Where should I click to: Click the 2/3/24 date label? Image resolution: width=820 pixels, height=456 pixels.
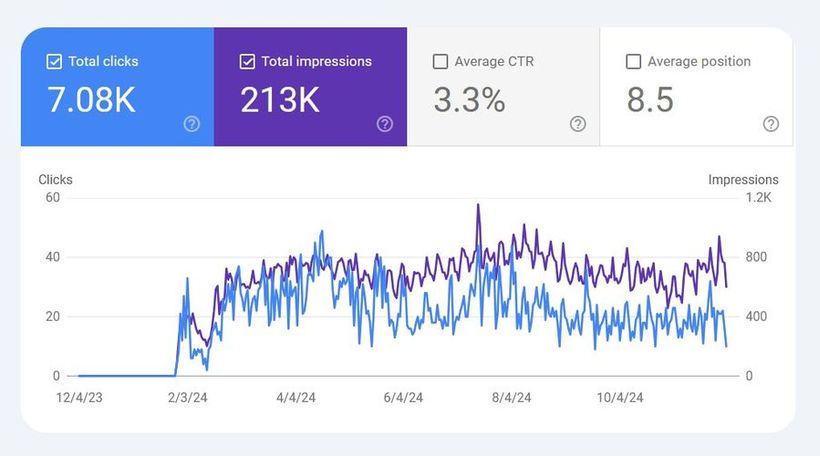(x=188, y=397)
